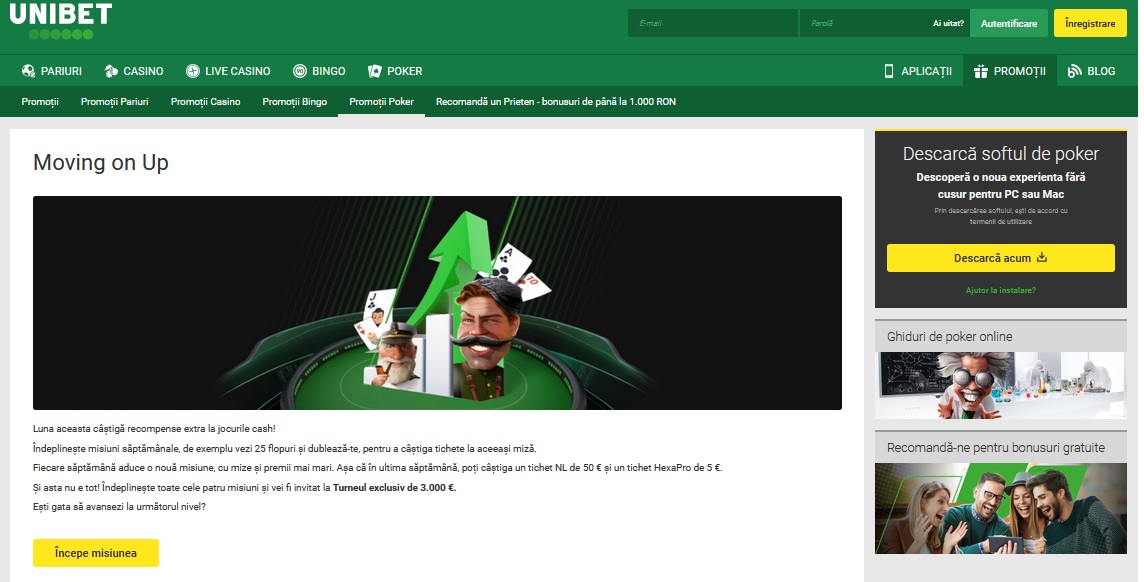Open the Moving on Up banner image
1144x582 pixels.
click(437, 303)
